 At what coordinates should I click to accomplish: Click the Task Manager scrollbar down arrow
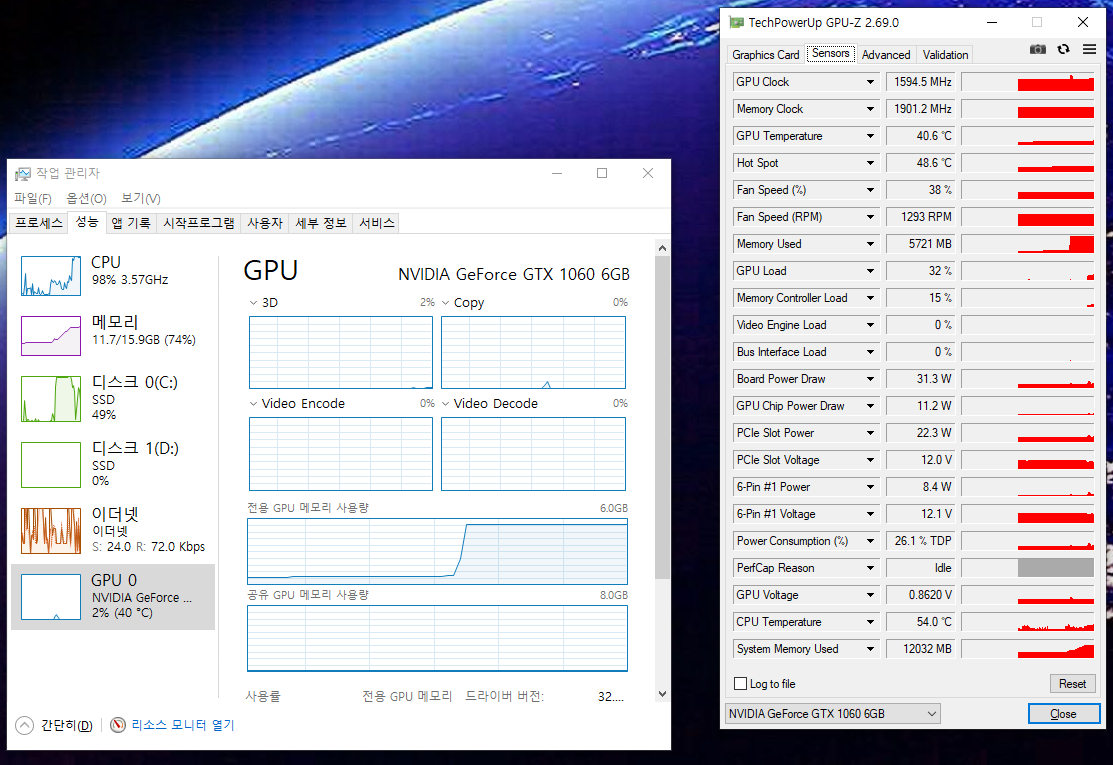click(x=662, y=694)
